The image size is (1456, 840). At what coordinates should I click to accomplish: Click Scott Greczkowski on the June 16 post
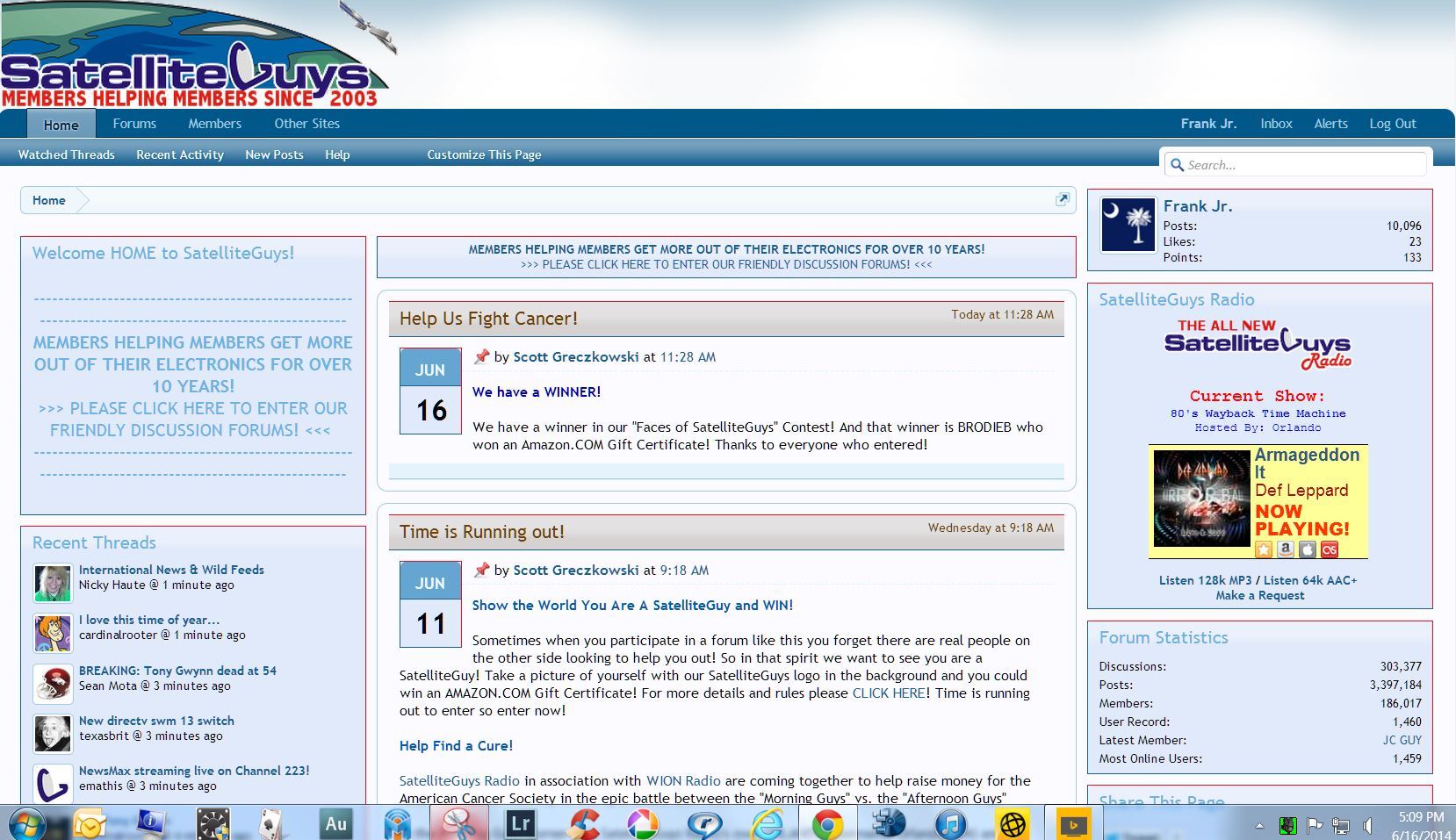click(x=575, y=357)
